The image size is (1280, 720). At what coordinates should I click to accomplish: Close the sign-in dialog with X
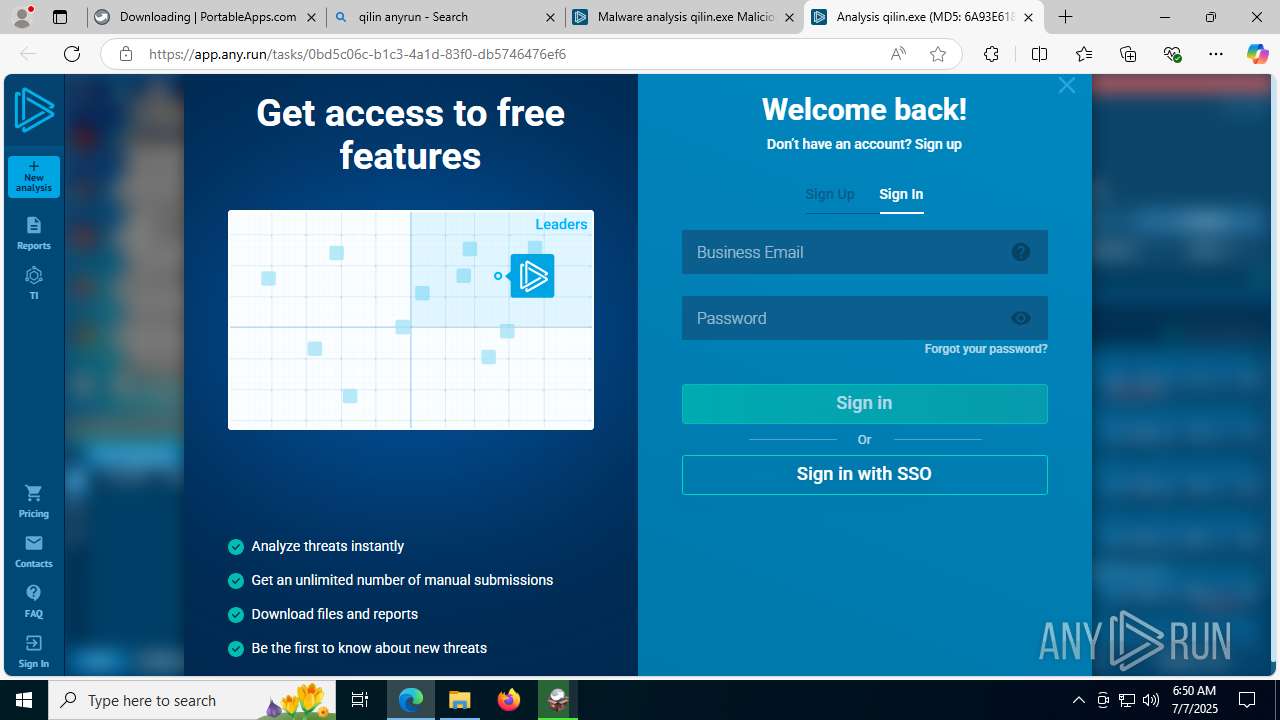1067,86
